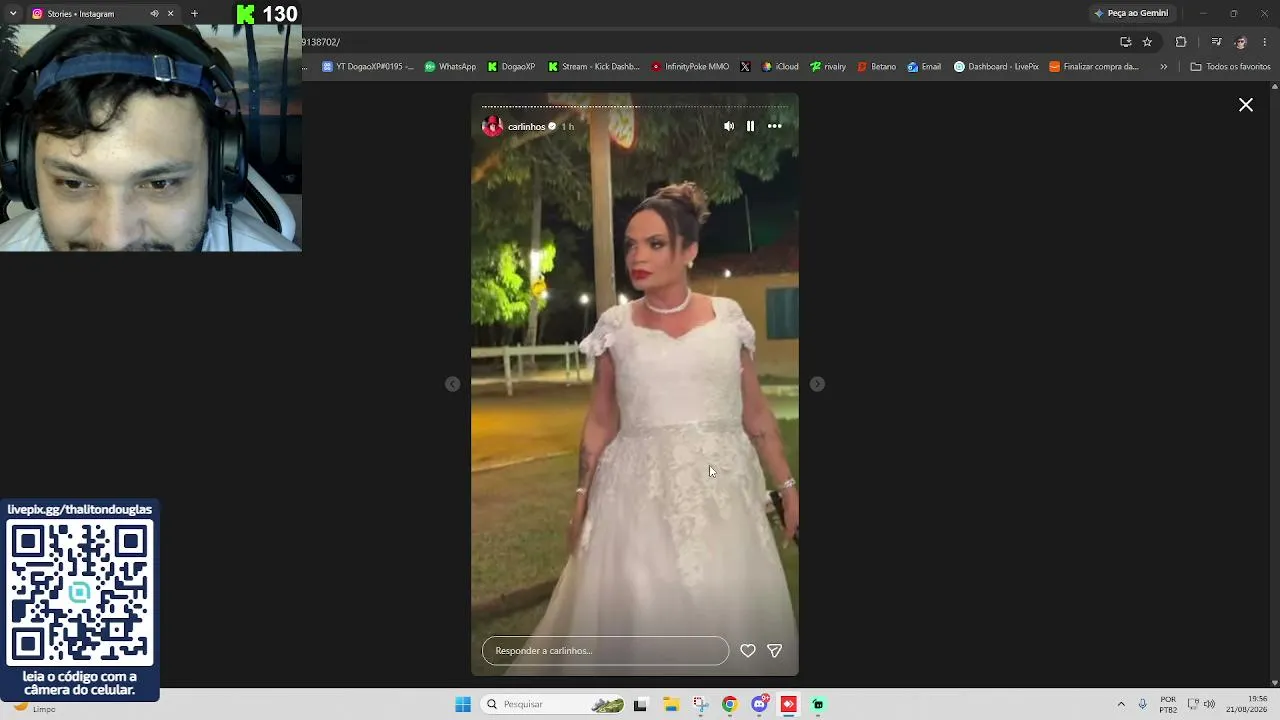Viewport: 1280px width, 720px height.
Task: Open File Explorer from the taskbar
Action: pos(671,704)
